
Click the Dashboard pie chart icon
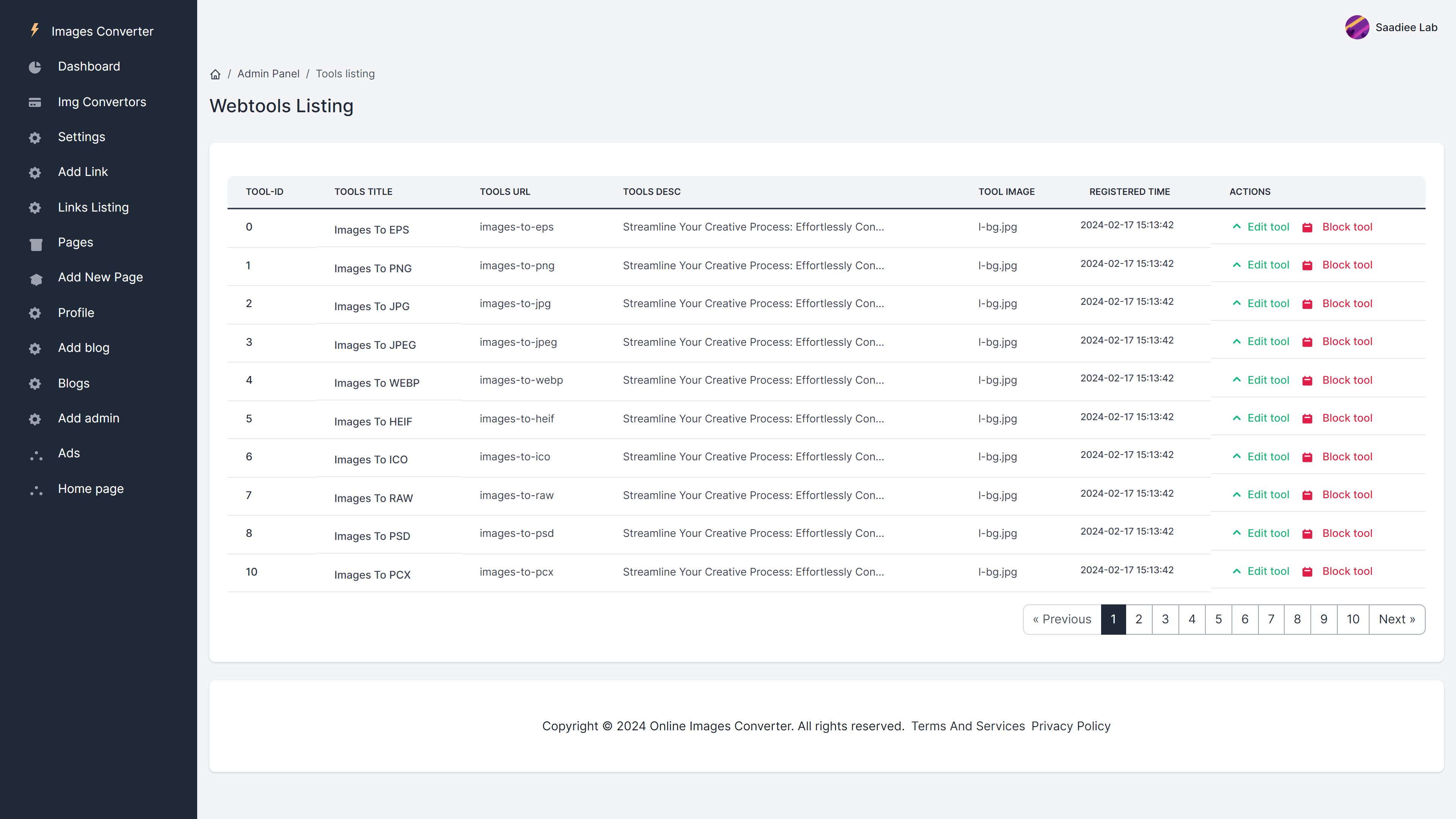pos(35,67)
